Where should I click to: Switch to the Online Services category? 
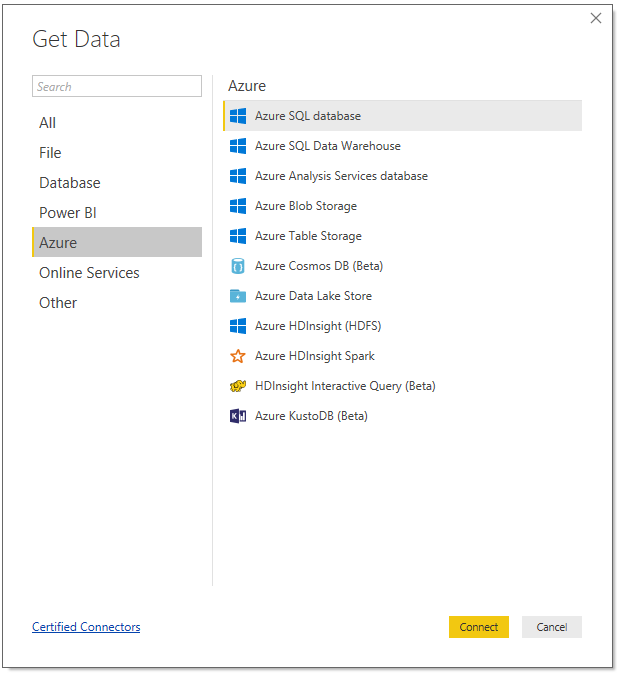117,273
